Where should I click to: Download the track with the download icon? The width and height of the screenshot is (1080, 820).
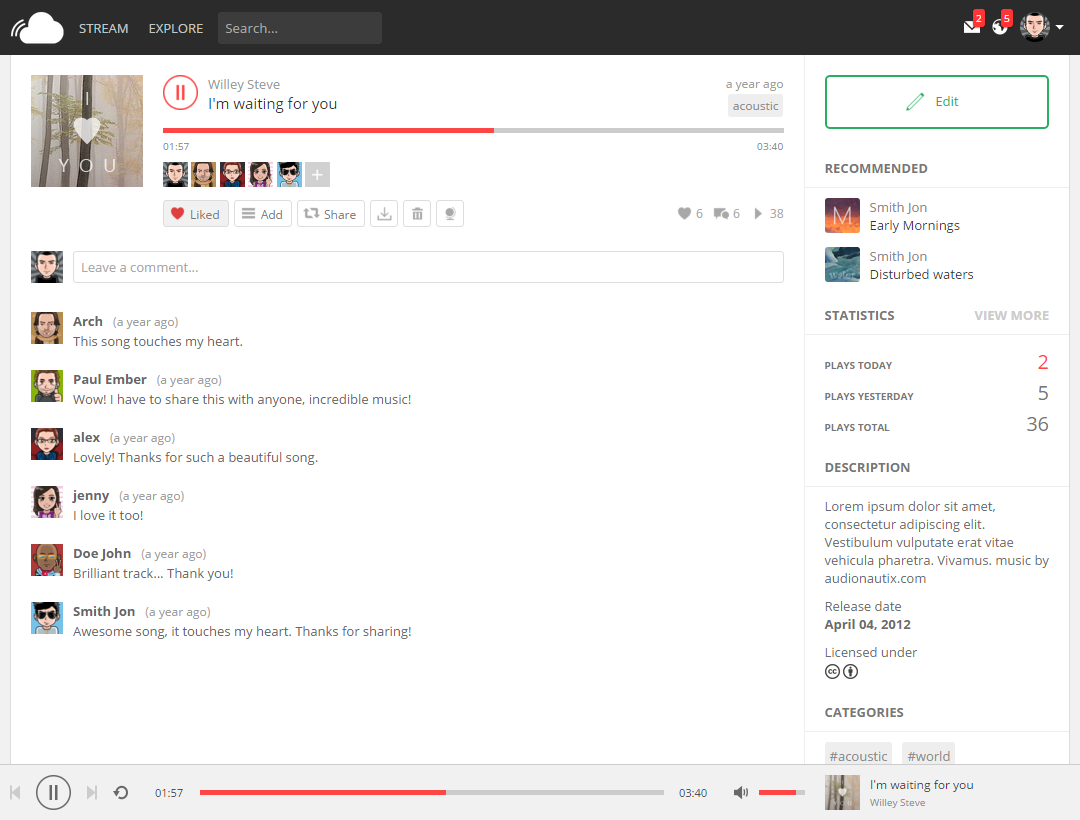point(384,214)
